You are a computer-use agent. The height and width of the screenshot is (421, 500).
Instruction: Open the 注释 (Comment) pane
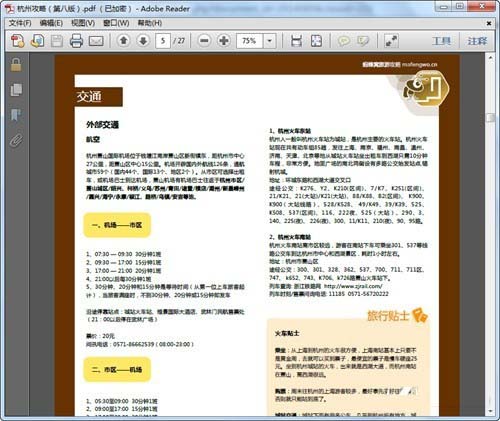tap(477, 41)
